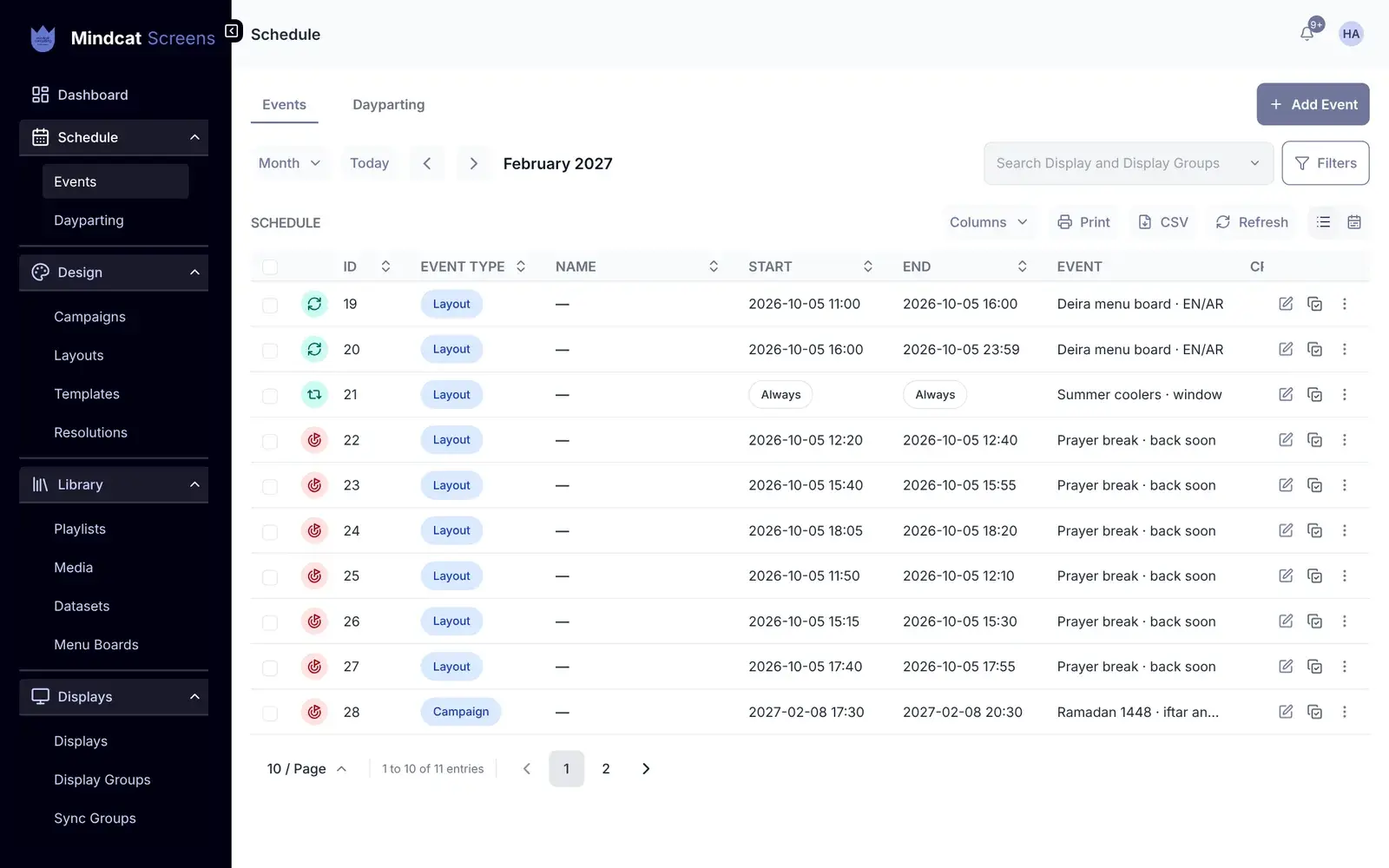Screen dimensions: 1389x868
Task: Open the HA user avatar
Action: click(x=1351, y=34)
